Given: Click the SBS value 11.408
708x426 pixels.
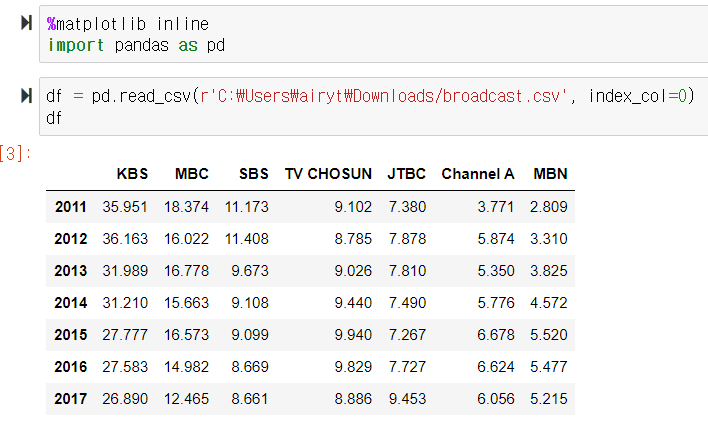Looking at the screenshot, I should (247, 239).
